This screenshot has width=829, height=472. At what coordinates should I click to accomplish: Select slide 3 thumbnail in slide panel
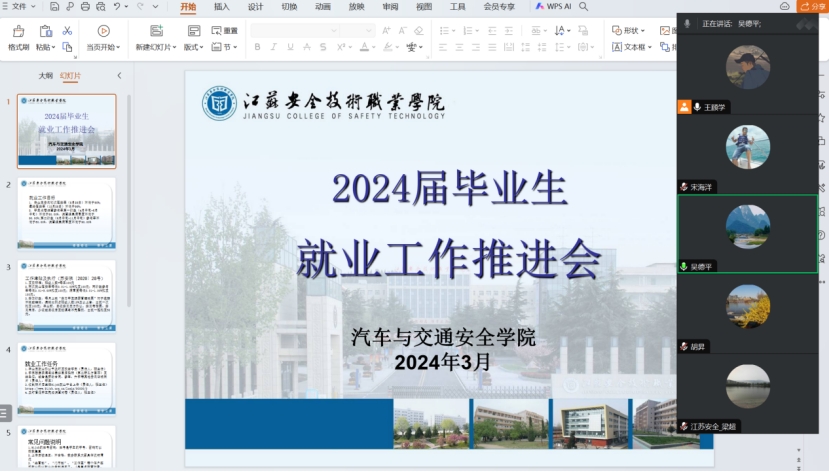tap(66, 296)
